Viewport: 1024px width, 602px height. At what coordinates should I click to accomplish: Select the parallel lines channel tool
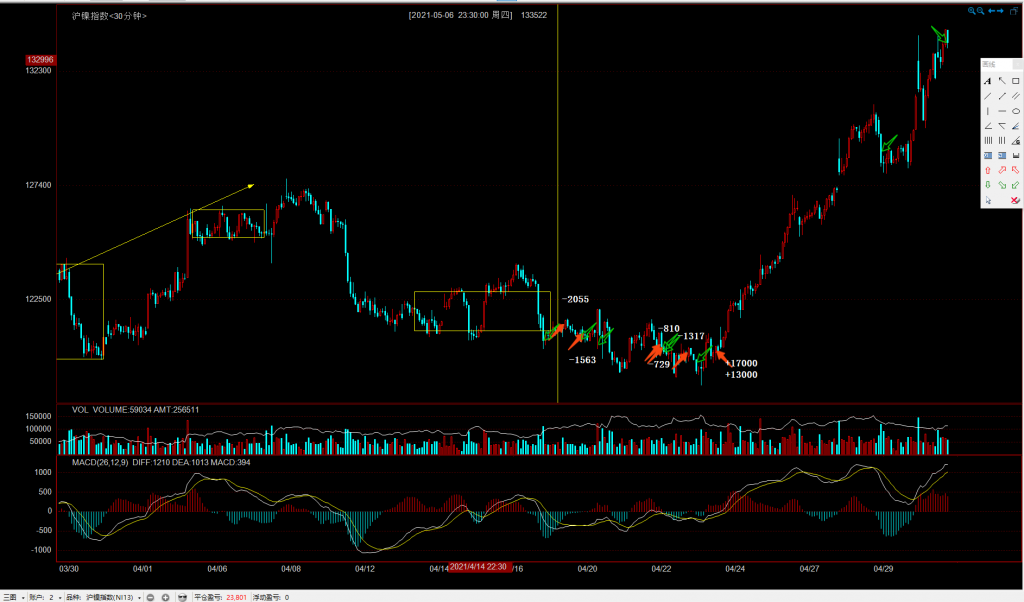point(1016,96)
